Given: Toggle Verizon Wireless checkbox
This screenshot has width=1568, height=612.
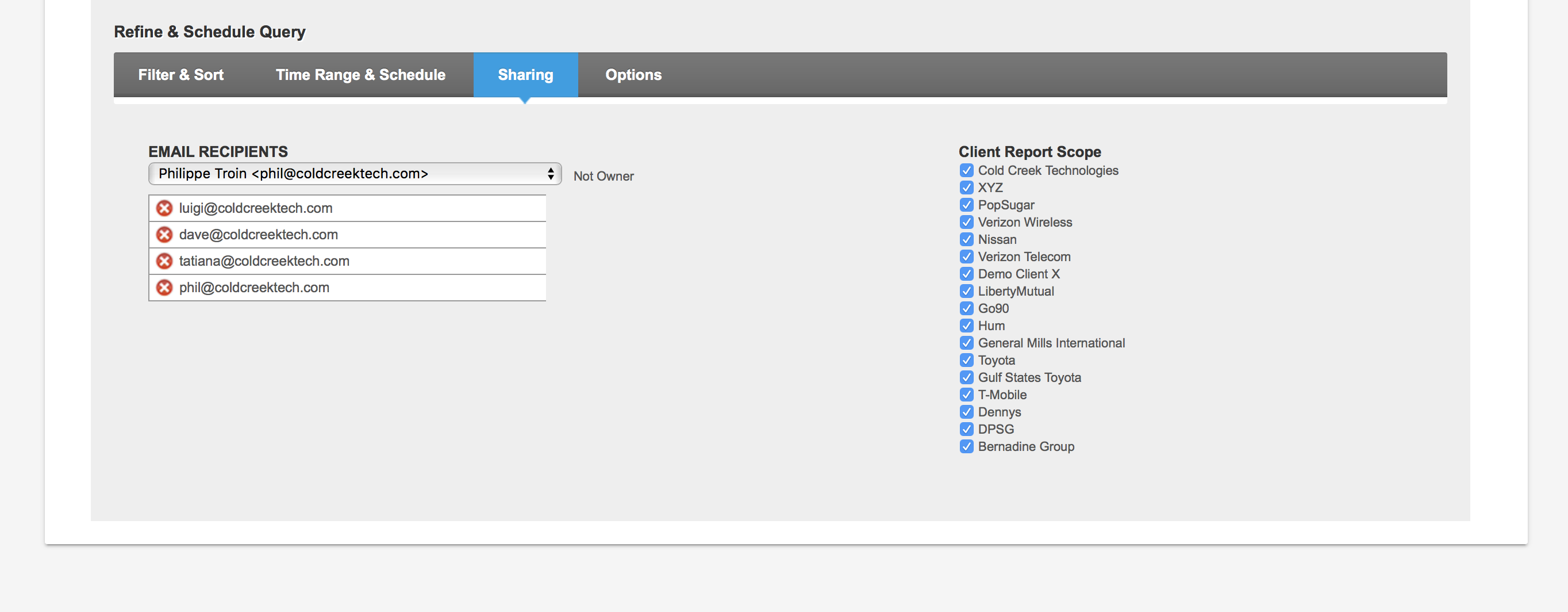Looking at the screenshot, I should pos(966,222).
